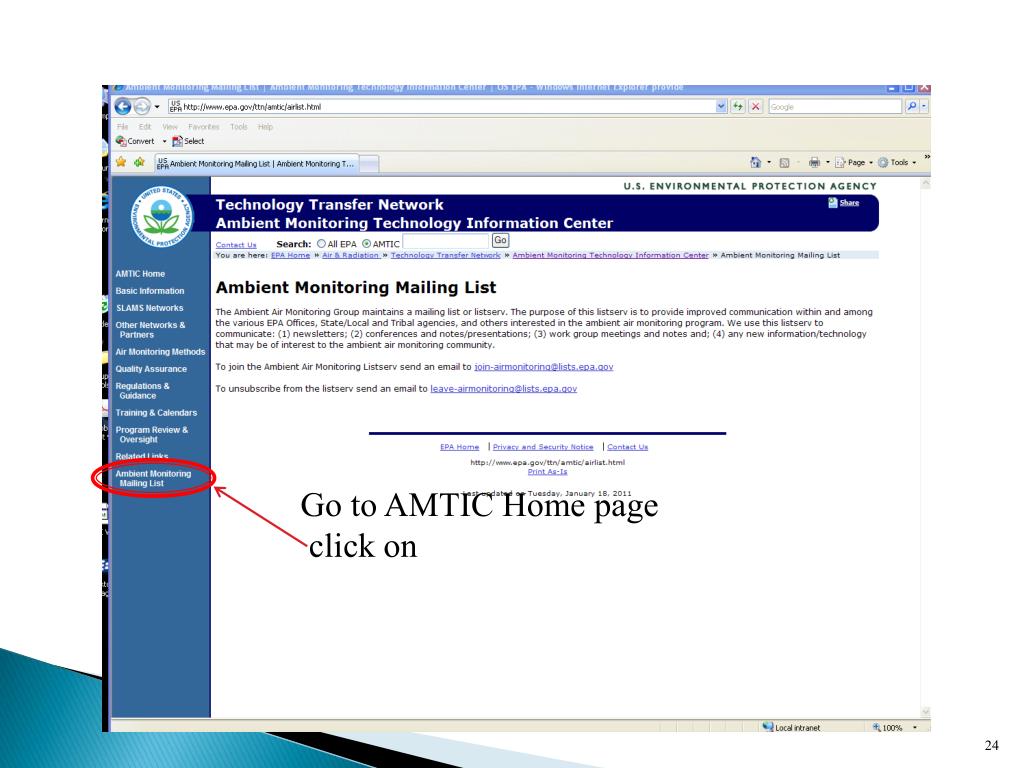Open Air & Radiation breadcrumb link
The image size is (1024, 768).
(351, 255)
